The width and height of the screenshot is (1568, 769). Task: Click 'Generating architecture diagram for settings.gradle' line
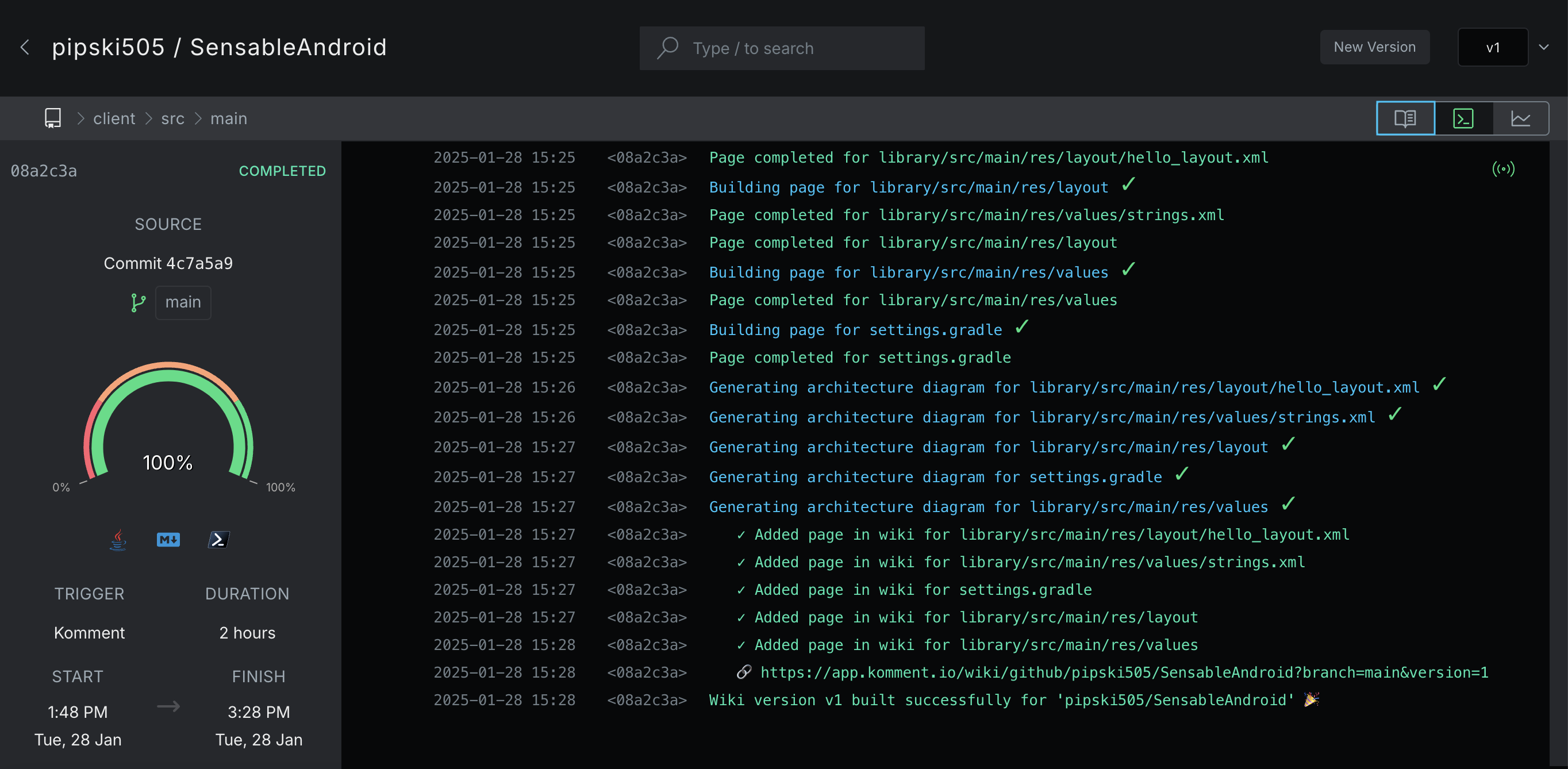pyautogui.click(x=936, y=476)
